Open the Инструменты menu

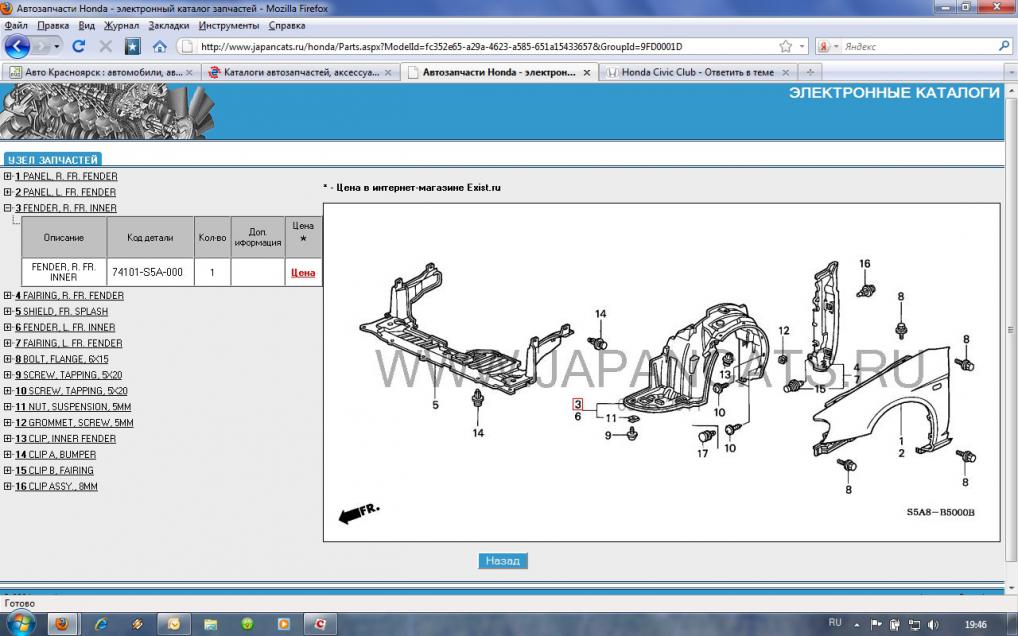click(229, 26)
